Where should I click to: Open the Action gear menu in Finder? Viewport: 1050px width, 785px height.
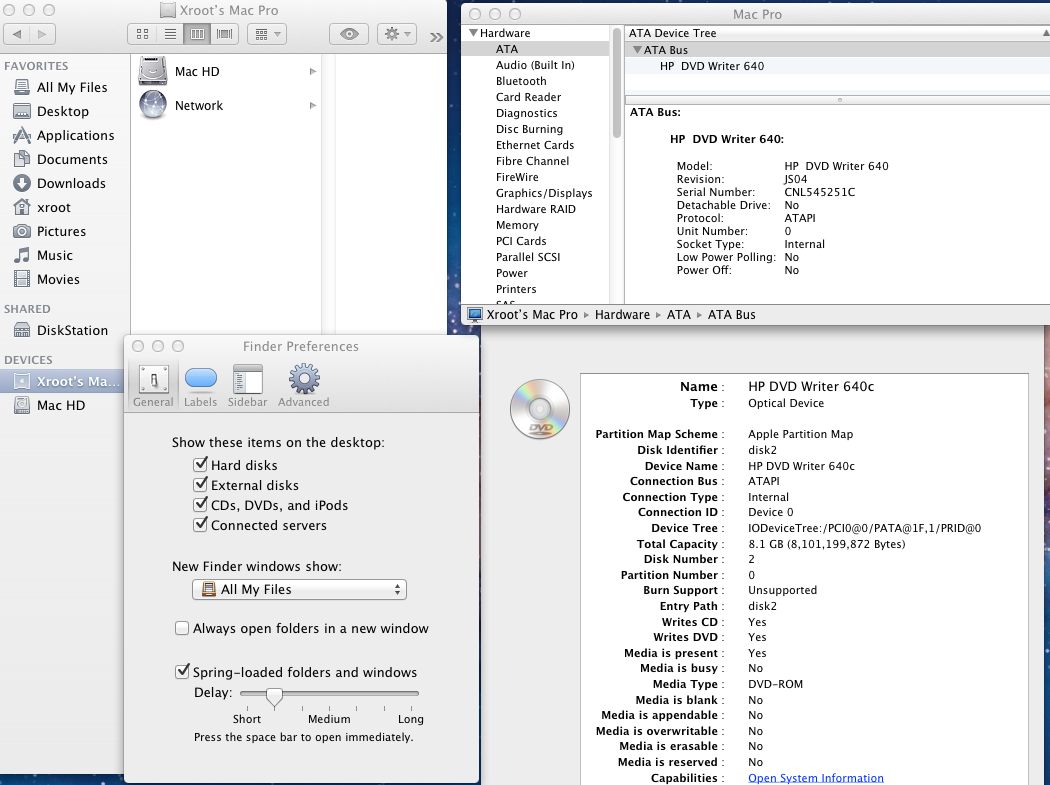[x=397, y=34]
